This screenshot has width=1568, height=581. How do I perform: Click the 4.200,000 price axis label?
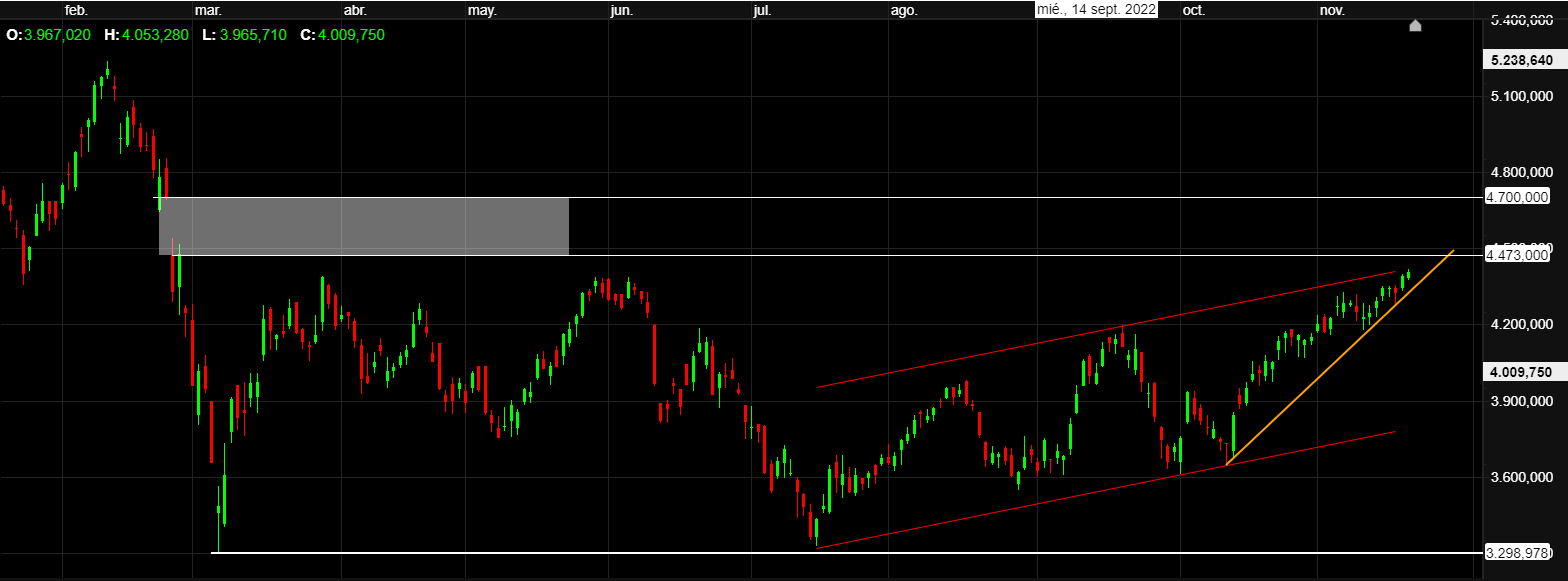[x=1520, y=324]
